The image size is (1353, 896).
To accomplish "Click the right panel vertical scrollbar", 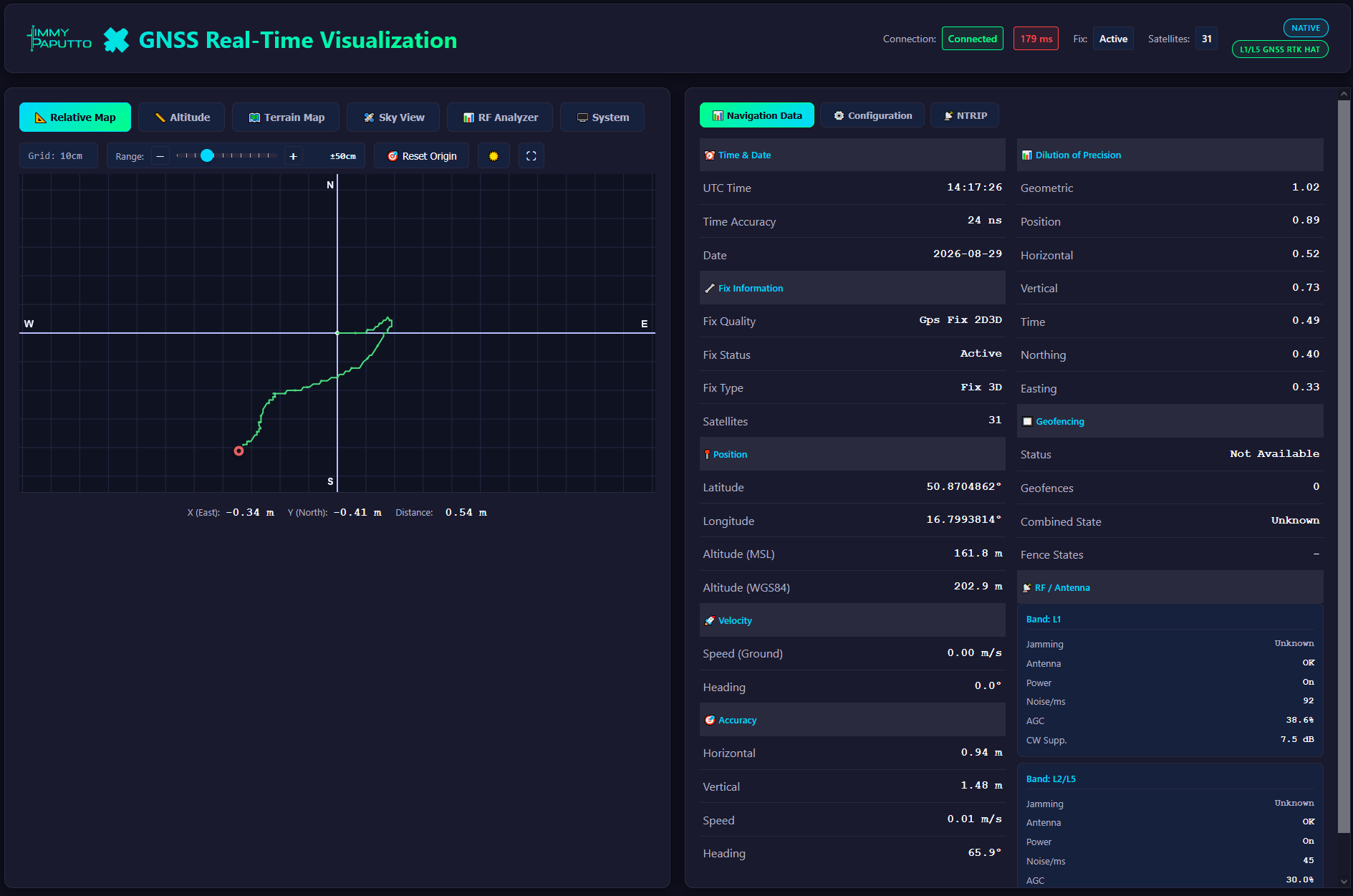I will 1344,466.
